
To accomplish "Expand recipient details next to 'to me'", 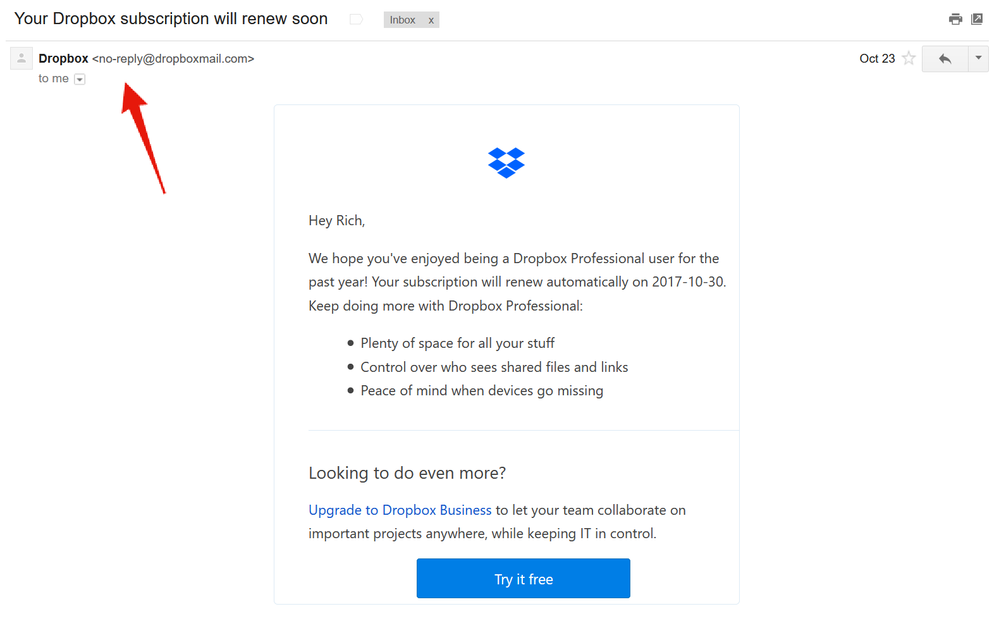I will pyautogui.click(x=80, y=80).
